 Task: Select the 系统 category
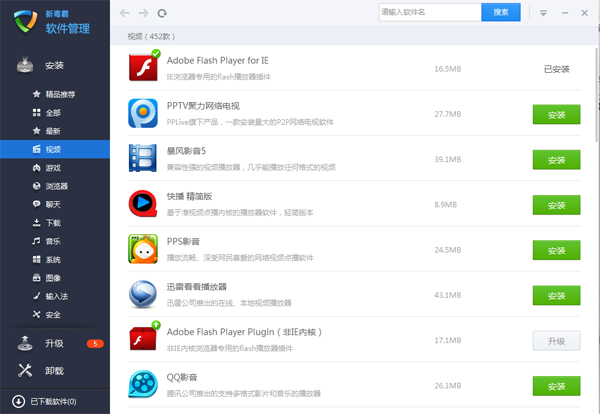point(55,259)
